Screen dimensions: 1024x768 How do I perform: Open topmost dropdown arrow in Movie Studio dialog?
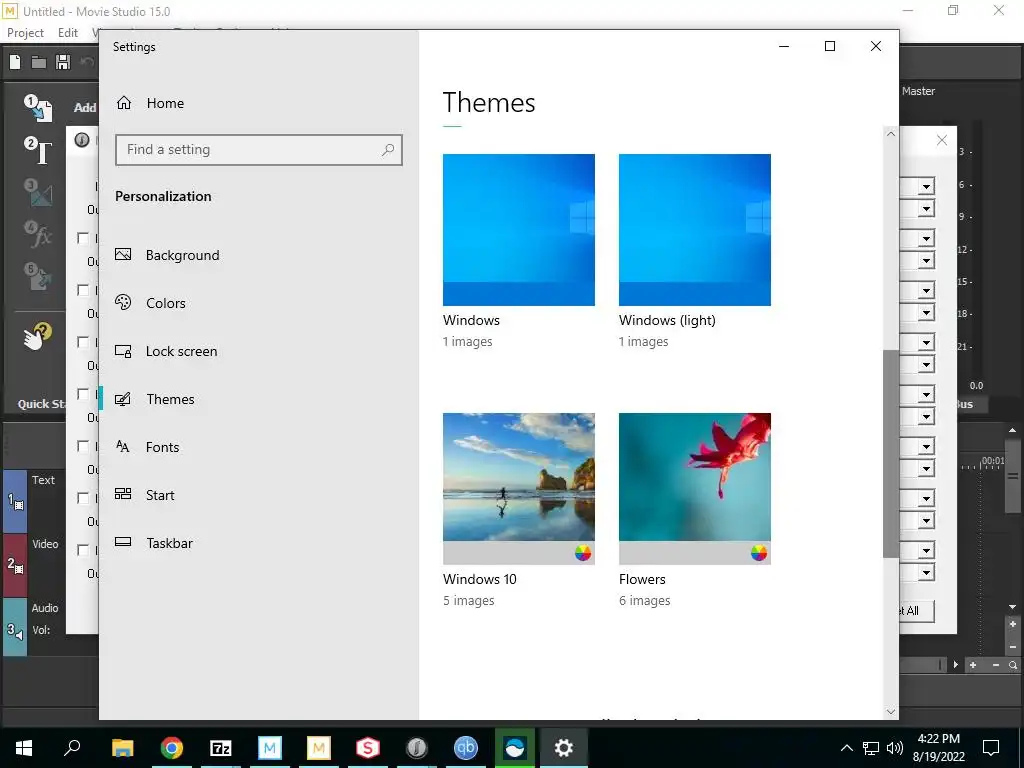[926, 187]
